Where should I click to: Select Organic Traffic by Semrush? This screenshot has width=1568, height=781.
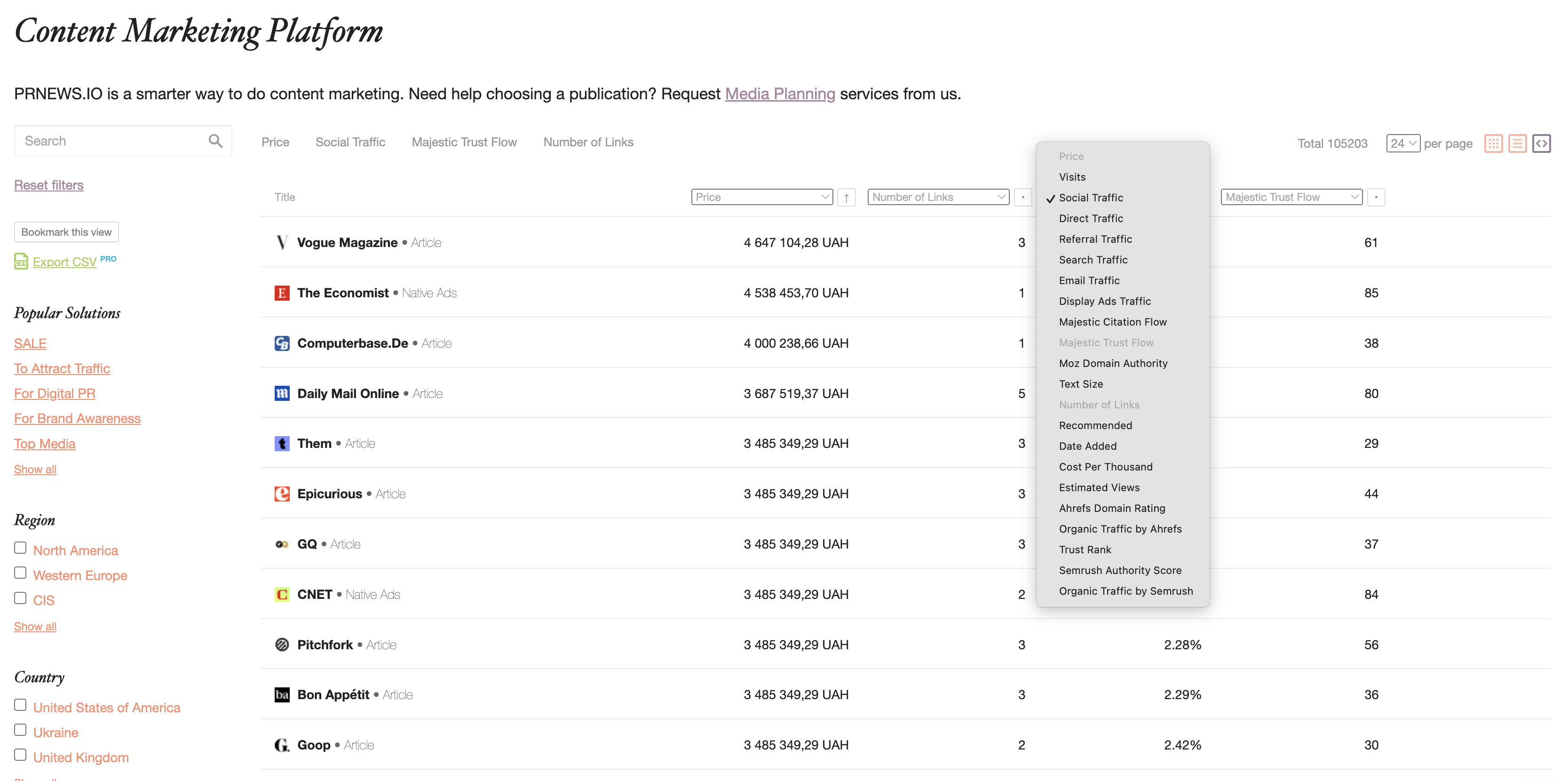click(x=1123, y=591)
